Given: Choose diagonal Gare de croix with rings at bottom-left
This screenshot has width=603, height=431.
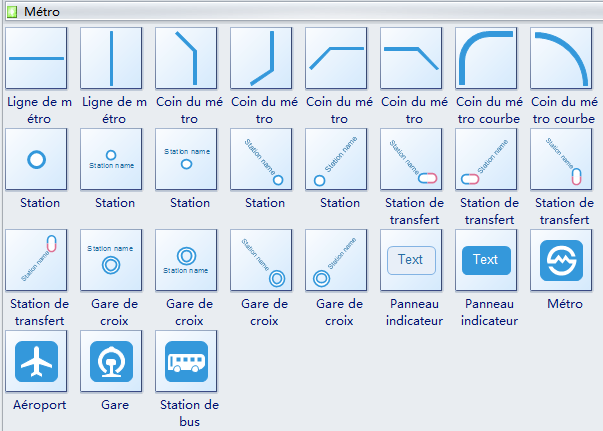Looking at the screenshot, I should 335,260.
